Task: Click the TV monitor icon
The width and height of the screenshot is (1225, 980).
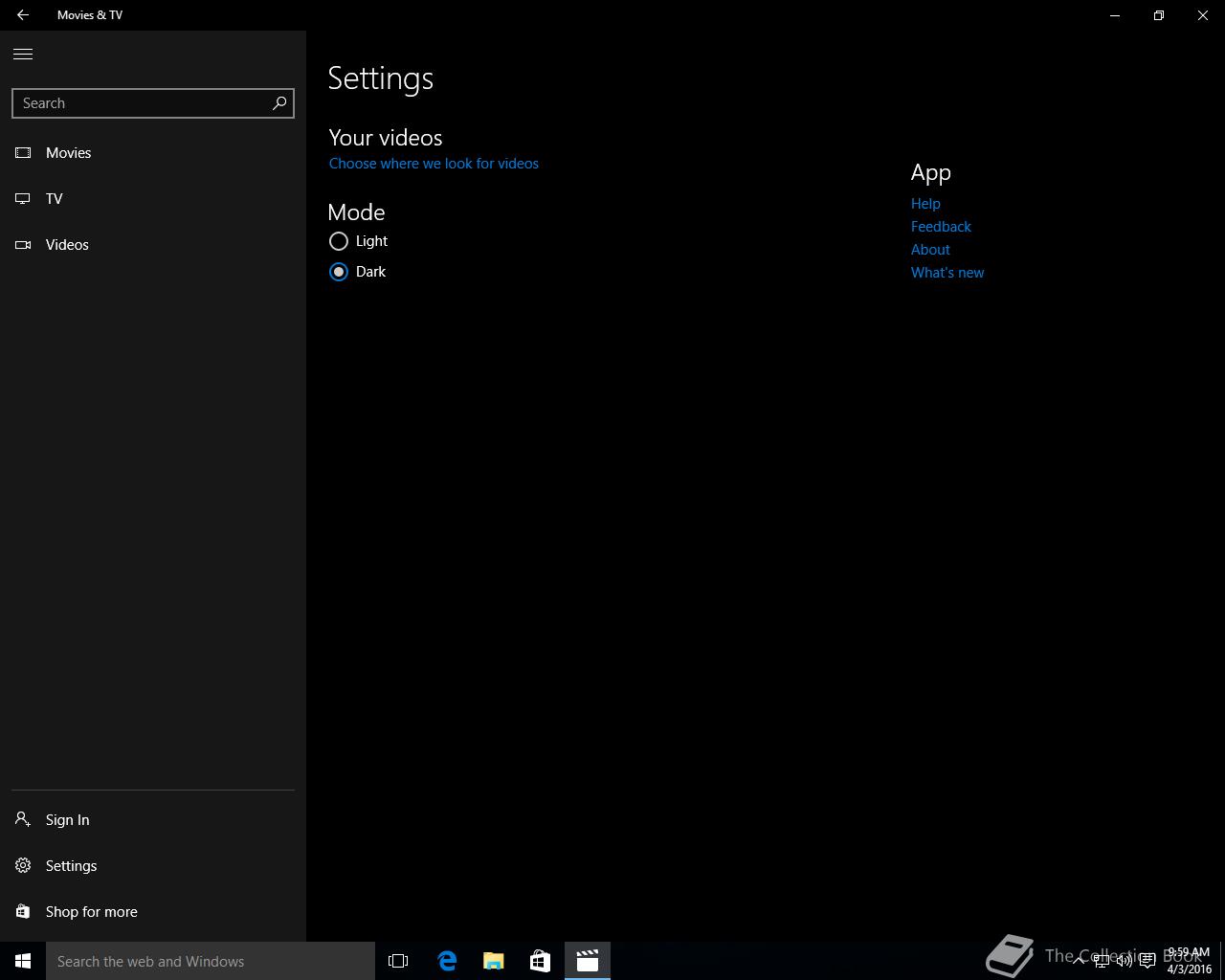Action: pyautogui.click(x=23, y=199)
